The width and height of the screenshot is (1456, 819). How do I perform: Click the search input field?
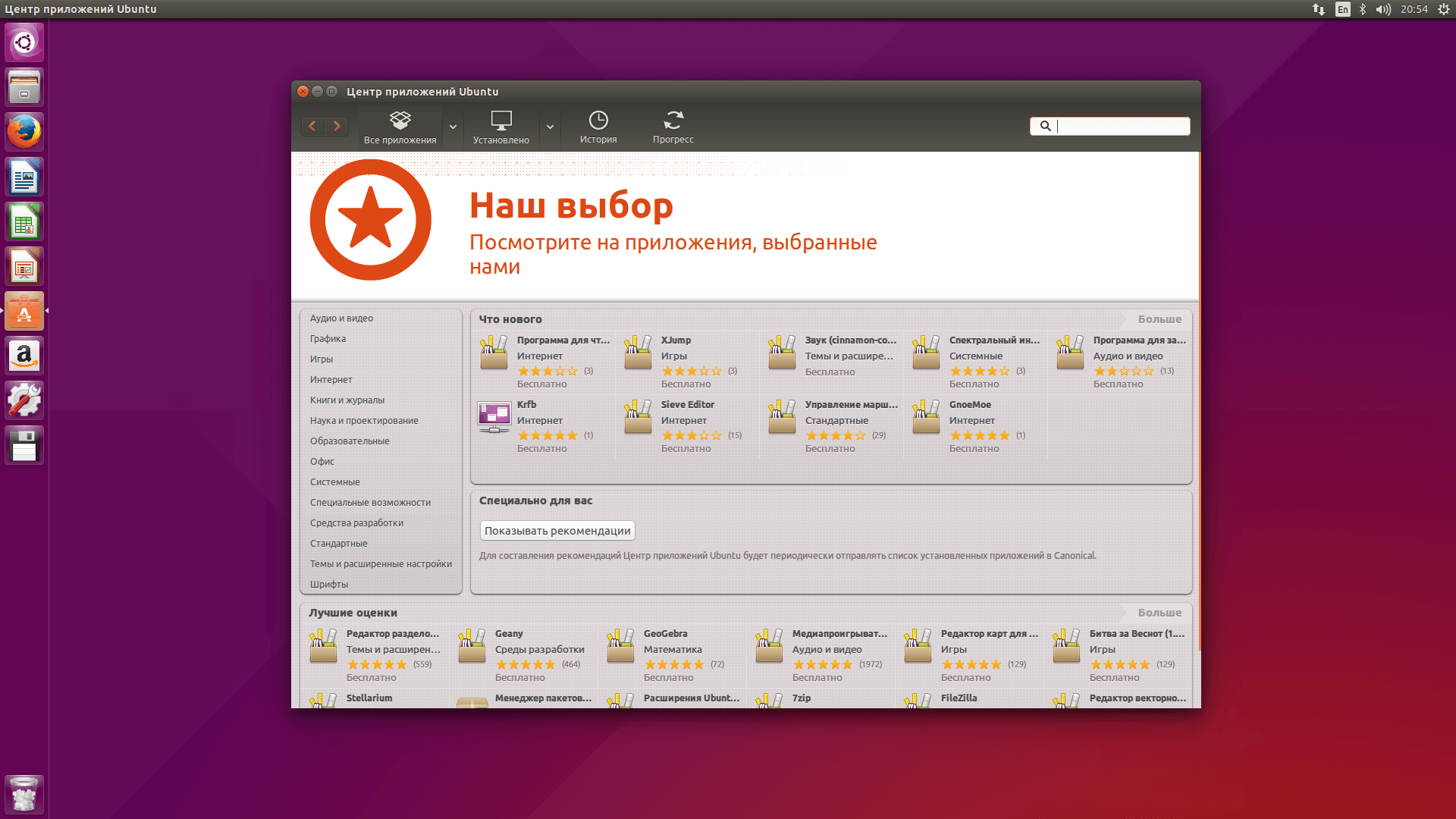point(1109,126)
